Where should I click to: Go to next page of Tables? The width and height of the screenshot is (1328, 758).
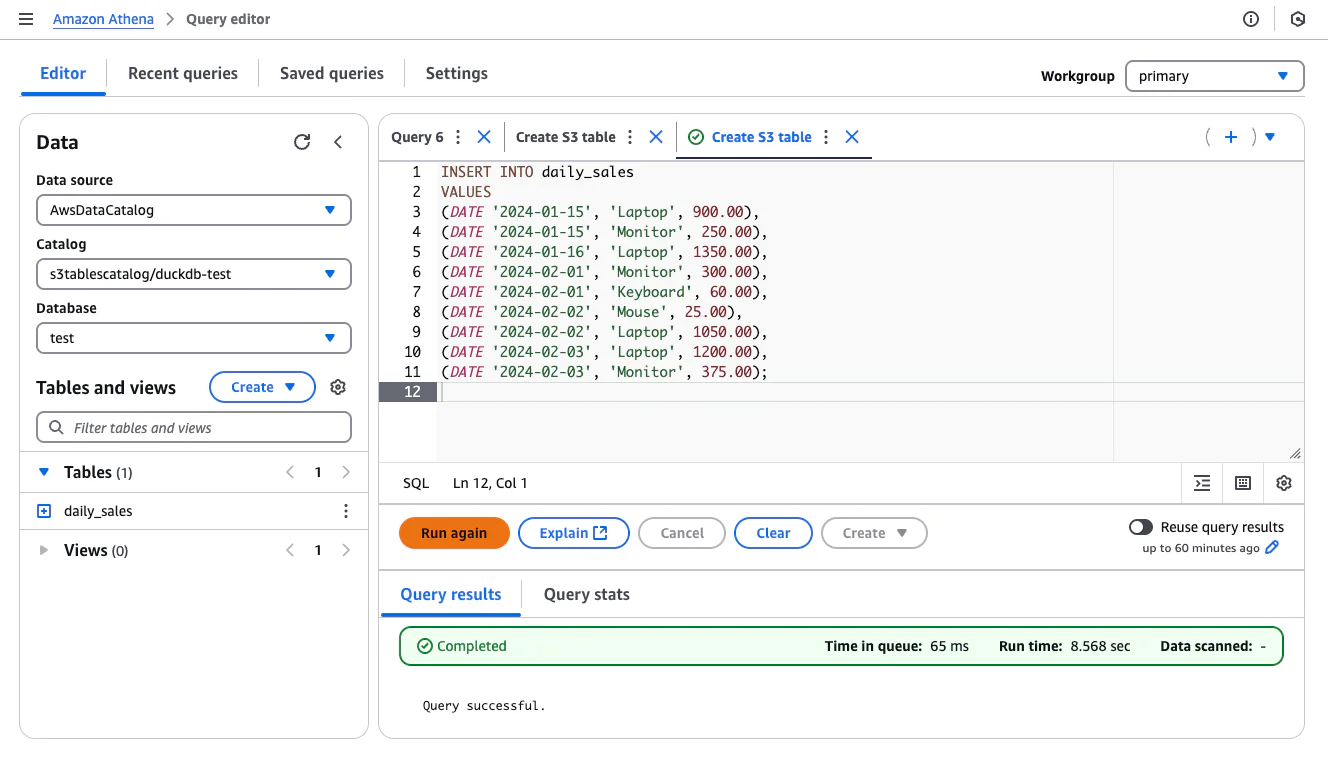[x=346, y=472]
